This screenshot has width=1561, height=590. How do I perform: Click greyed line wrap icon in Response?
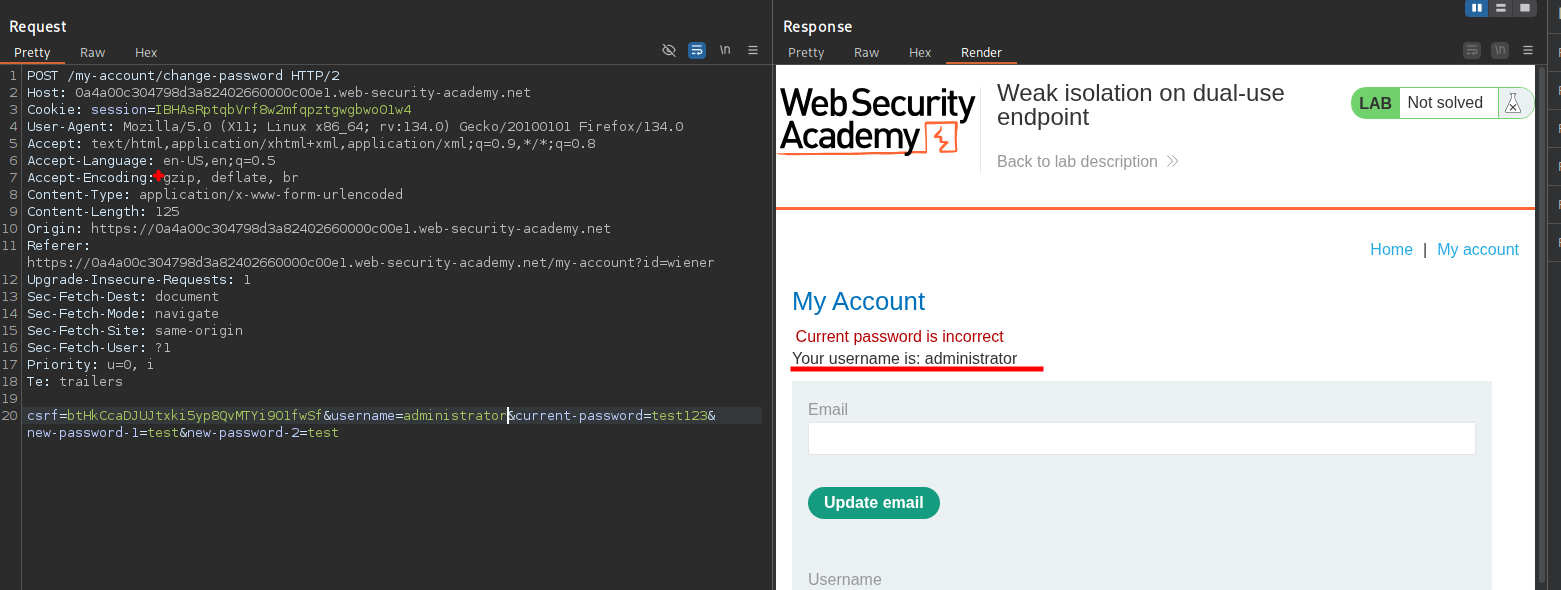[x=1471, y=50]
